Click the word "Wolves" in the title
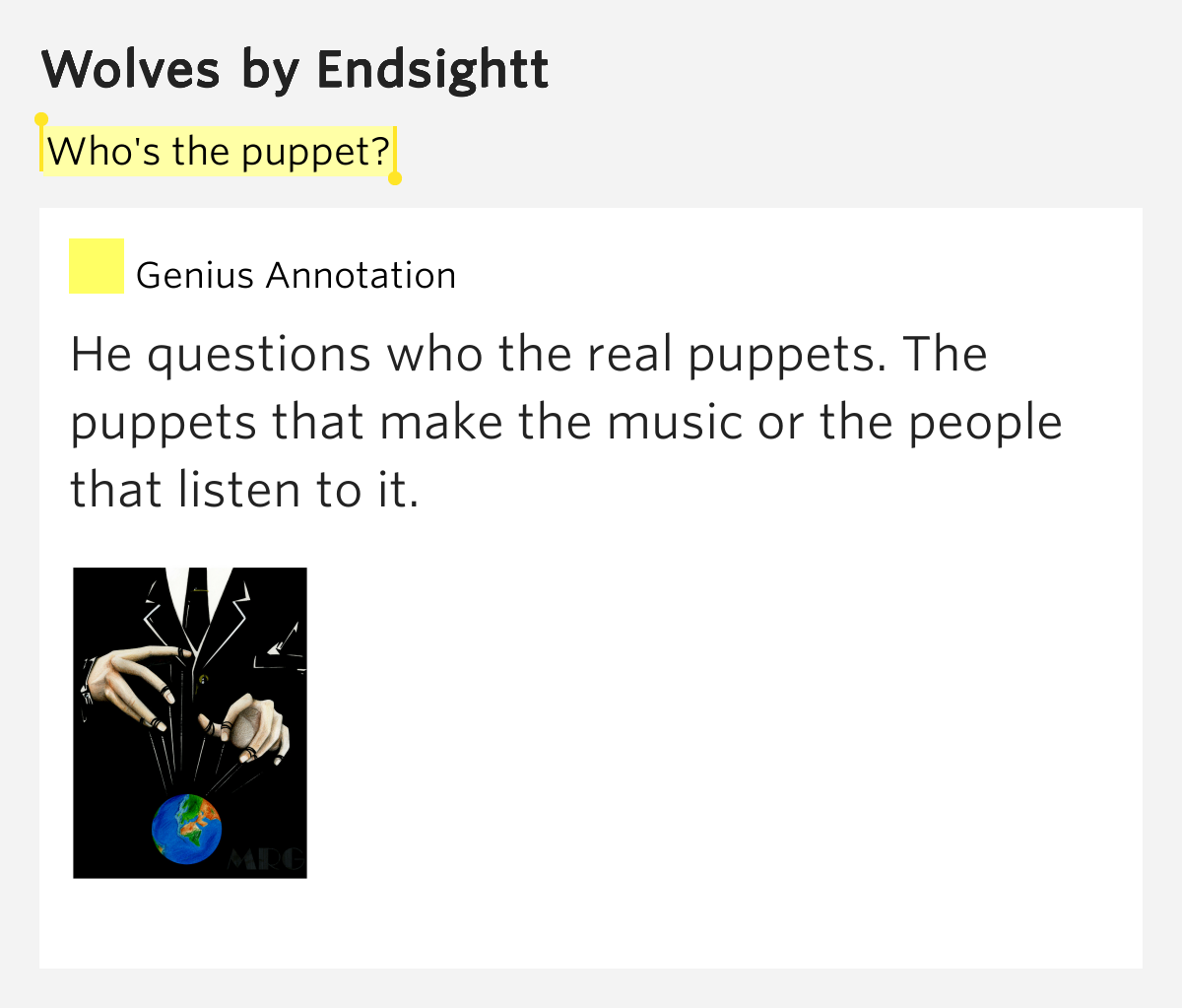 131,70
